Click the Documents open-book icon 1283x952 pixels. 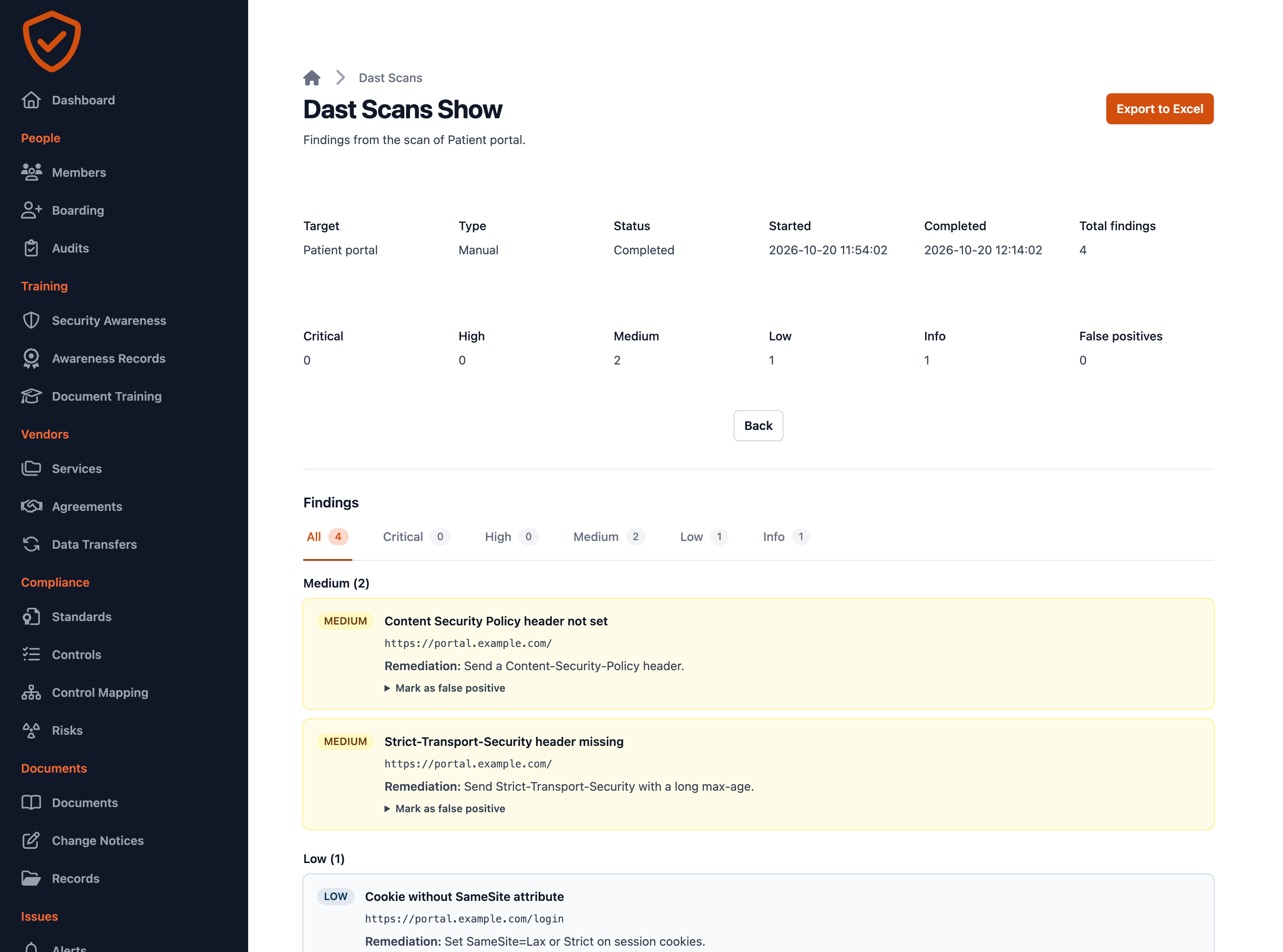point(31,802)
